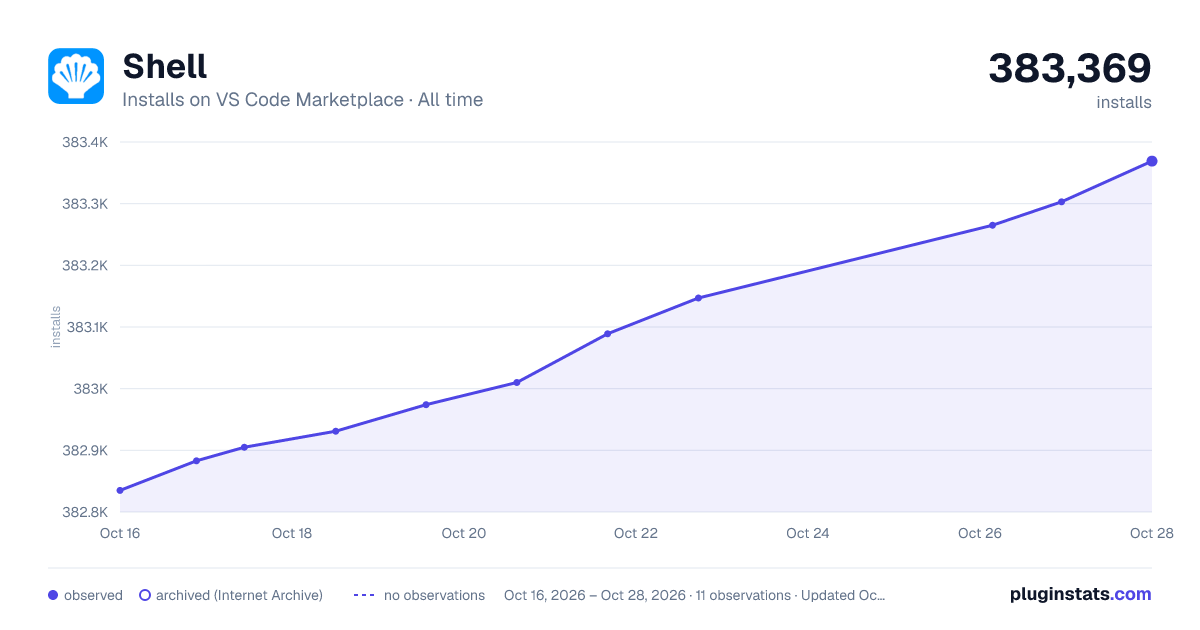
Task: Click the 383.3K y-axis label
Action: coord(85,204)
